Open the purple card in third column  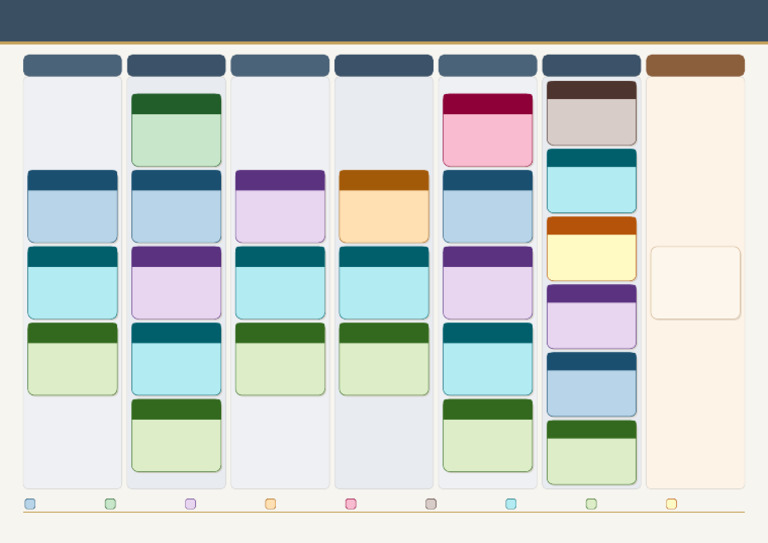click(280, 207)
